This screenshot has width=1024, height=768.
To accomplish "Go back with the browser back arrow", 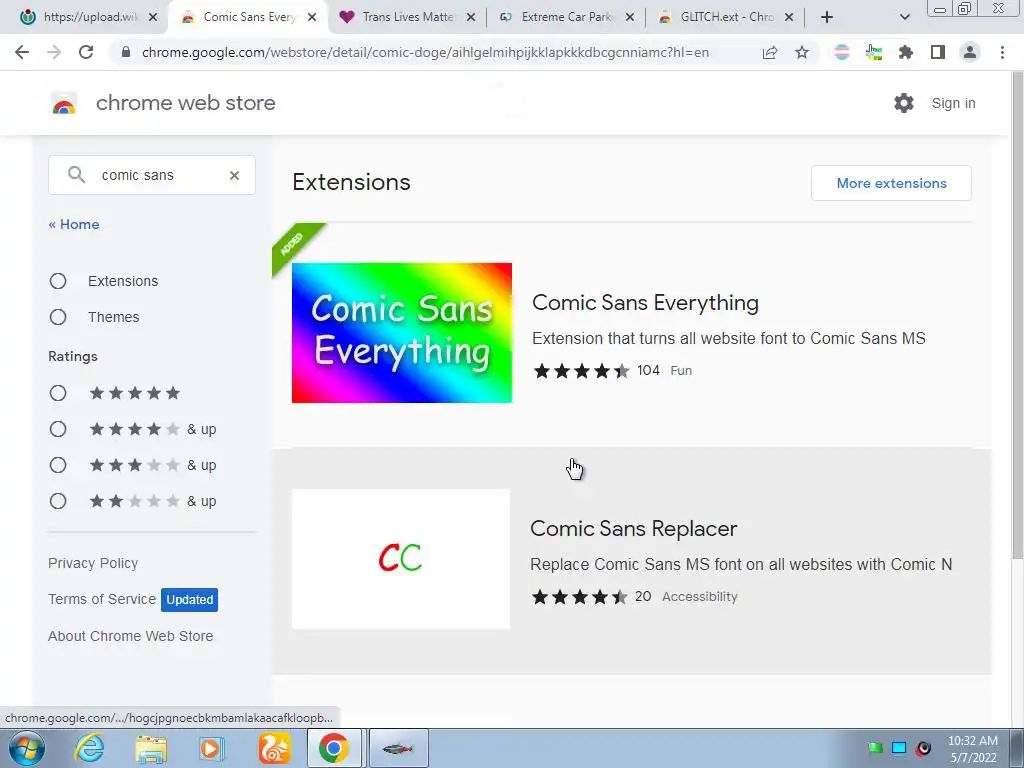I will [22, 52].
